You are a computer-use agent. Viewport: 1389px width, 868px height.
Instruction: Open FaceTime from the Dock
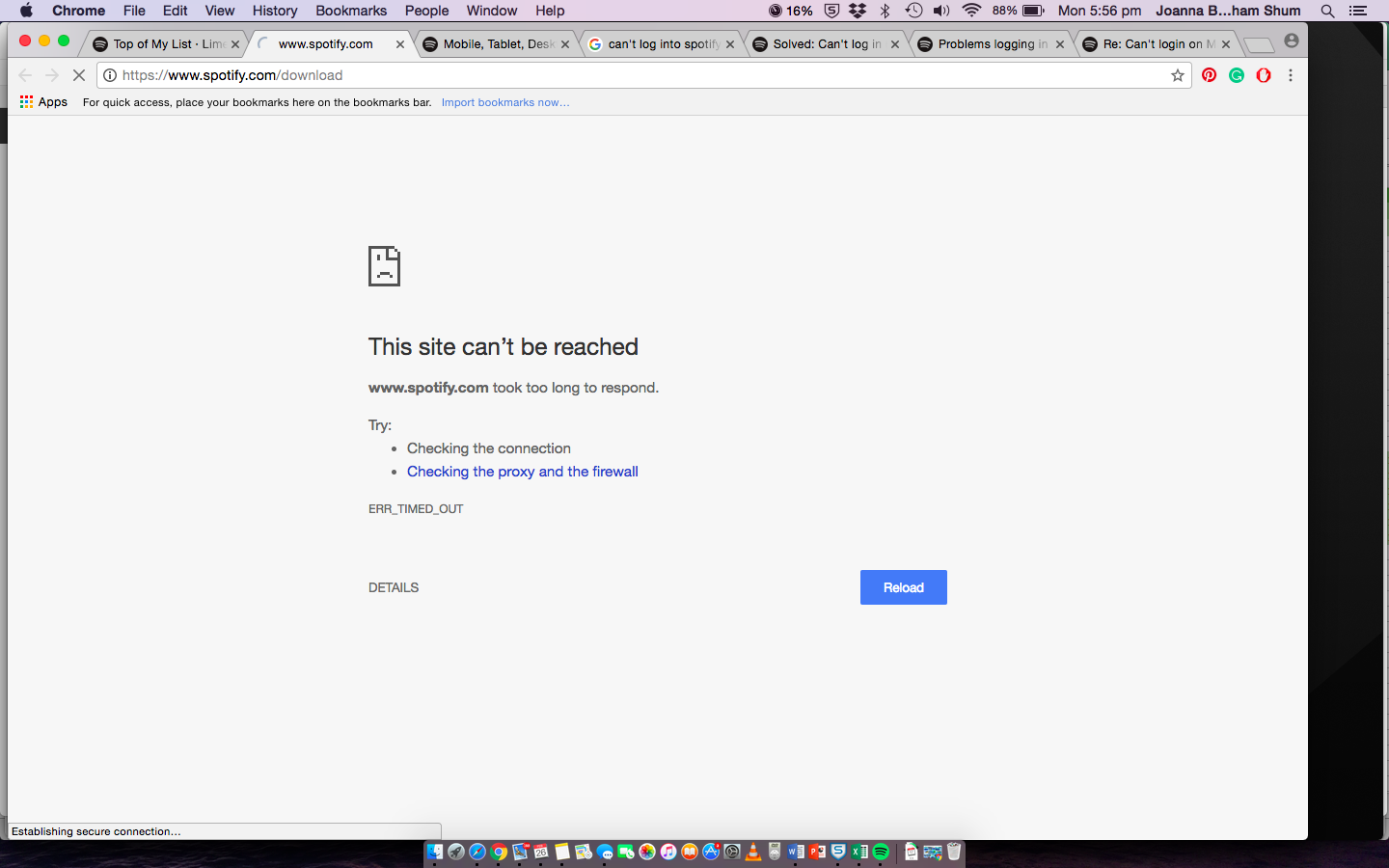coord(626,852)
